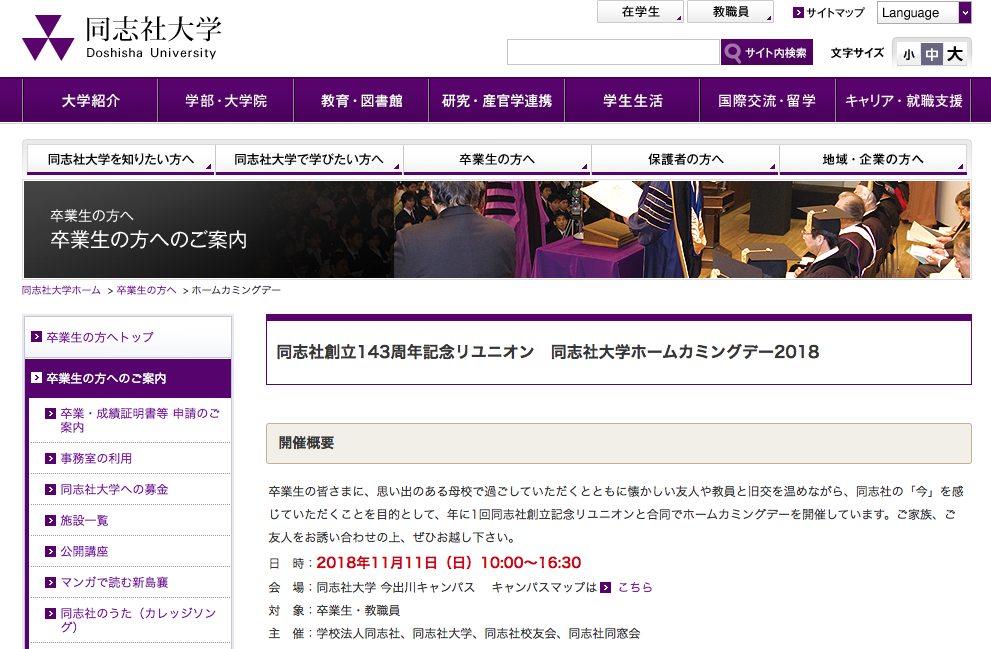
Task: Click arrow icon beside 公開講座
Action: click(x=51, y=551)
